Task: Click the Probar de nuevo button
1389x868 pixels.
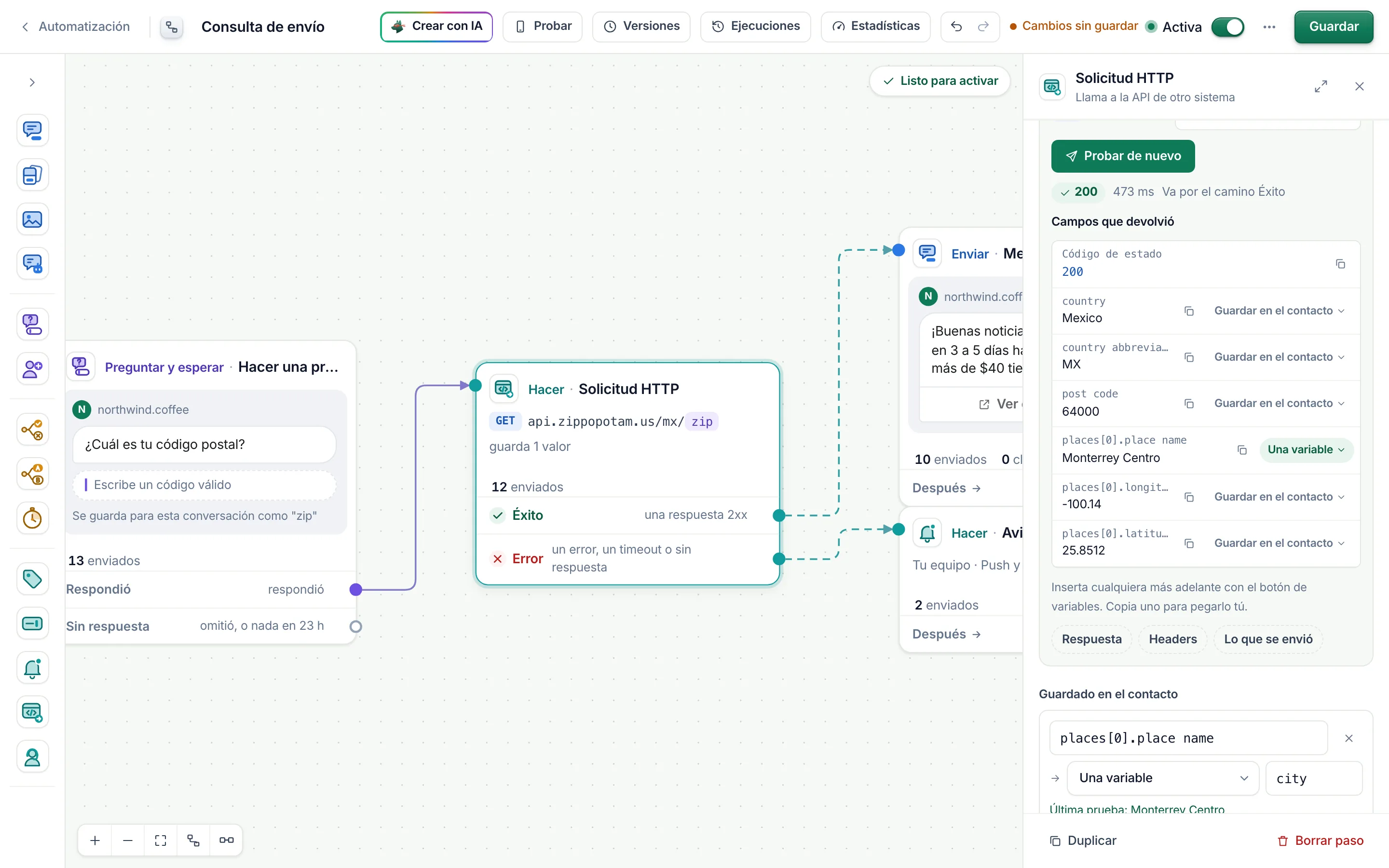Action: 1123,156
